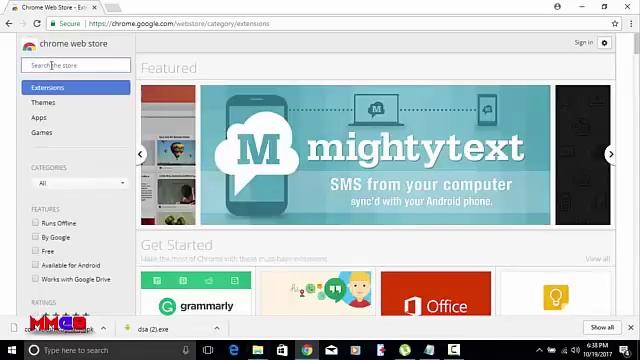Click the chrome web store logo
The image size is (640, 360).
pos(29,46)
